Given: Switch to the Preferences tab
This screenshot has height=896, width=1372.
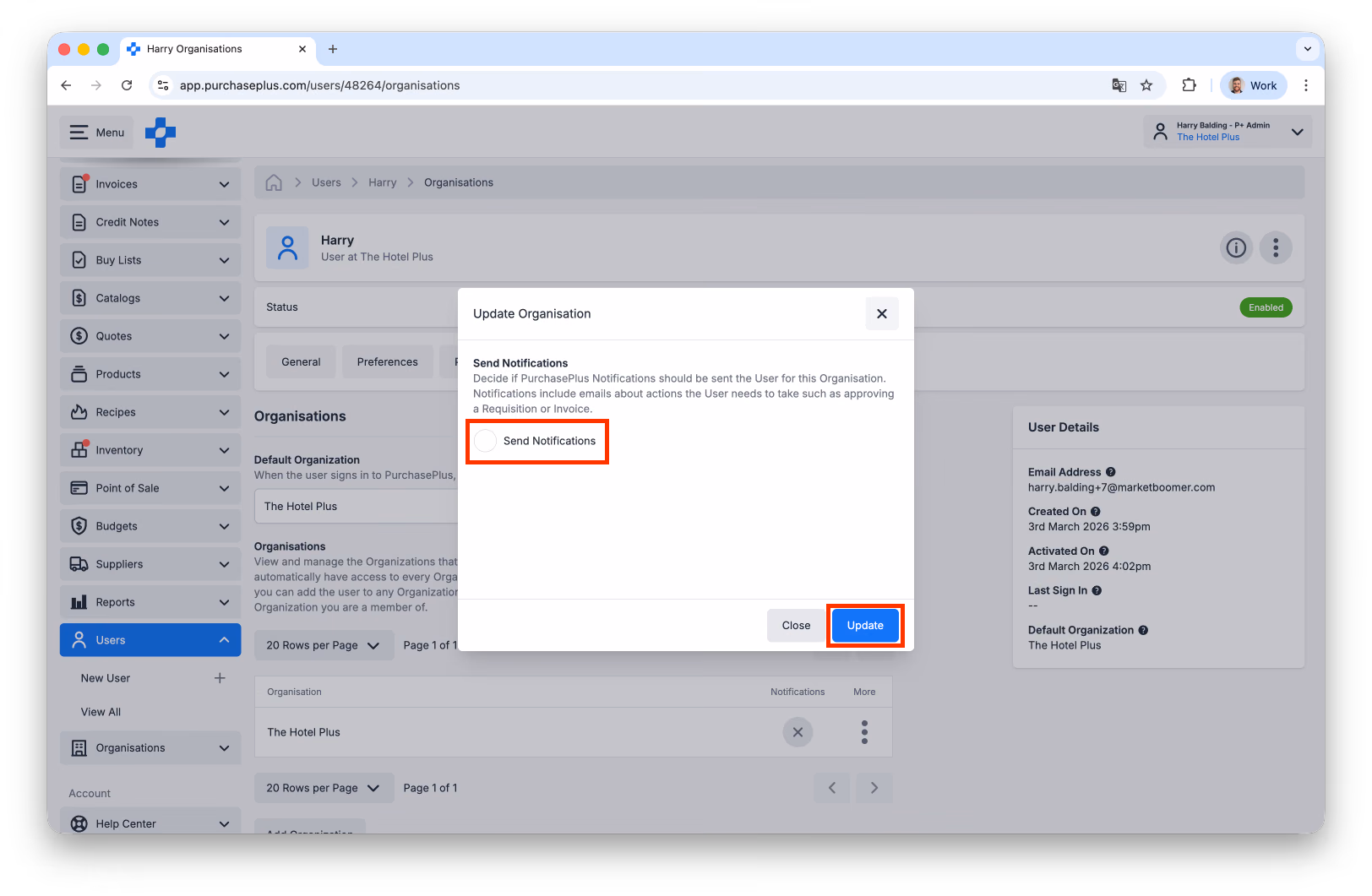Looking at the screenshot, I should pyautogui.click(x=387, y=362).
